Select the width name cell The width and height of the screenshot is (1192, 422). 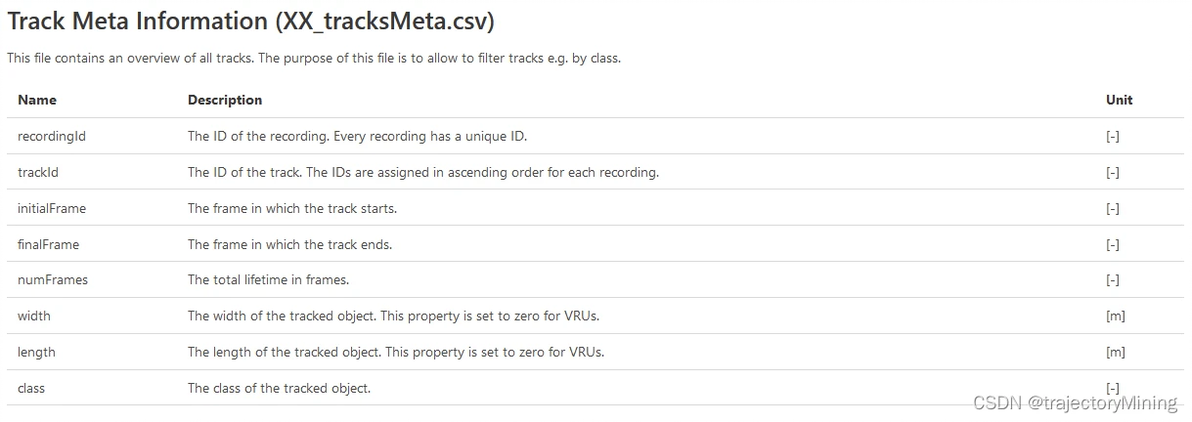point(34,316)
